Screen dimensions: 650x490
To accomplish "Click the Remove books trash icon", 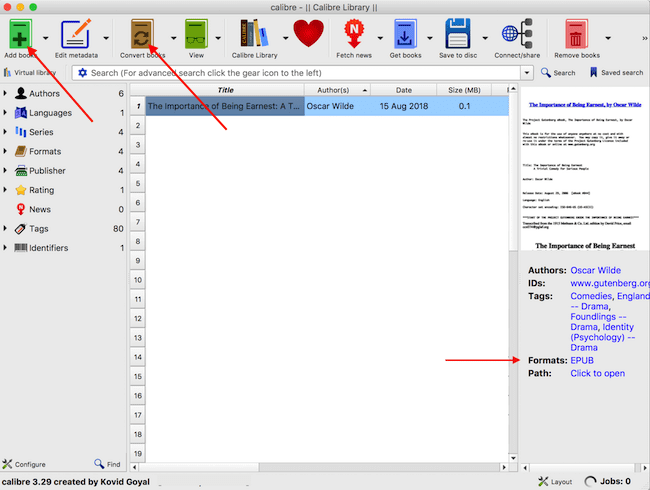I will [577, 34].
